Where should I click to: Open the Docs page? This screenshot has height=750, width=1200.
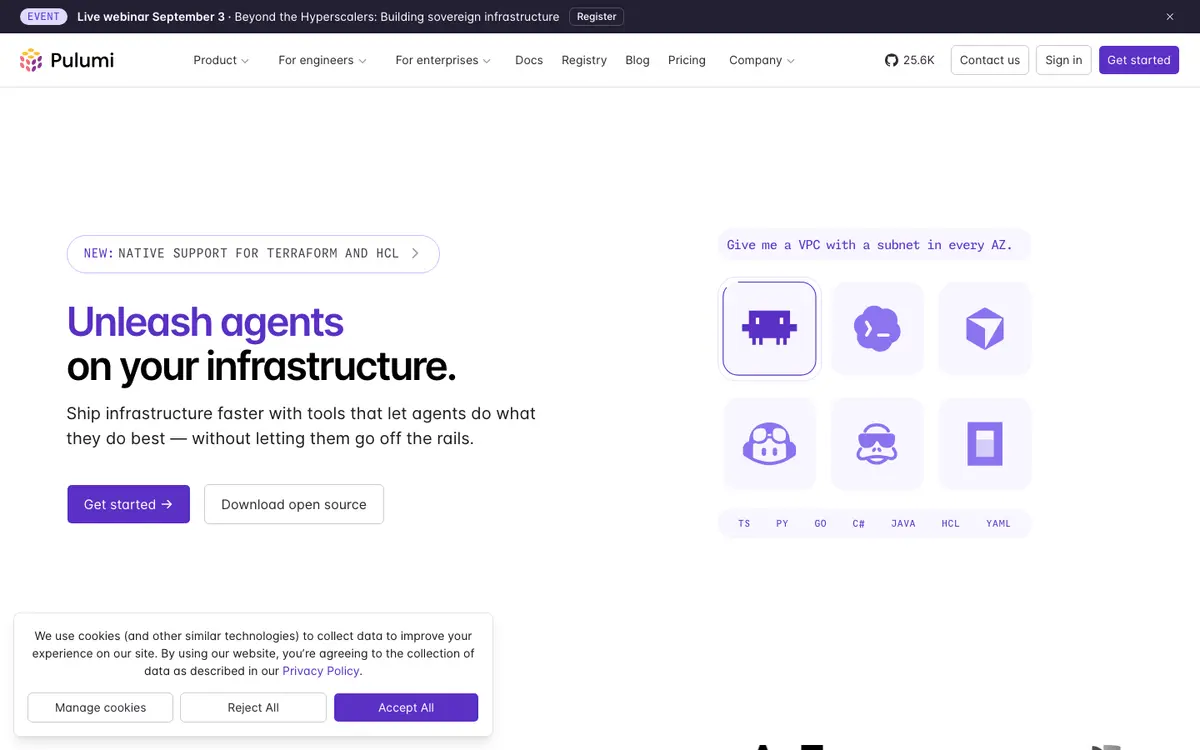point(529,60)
